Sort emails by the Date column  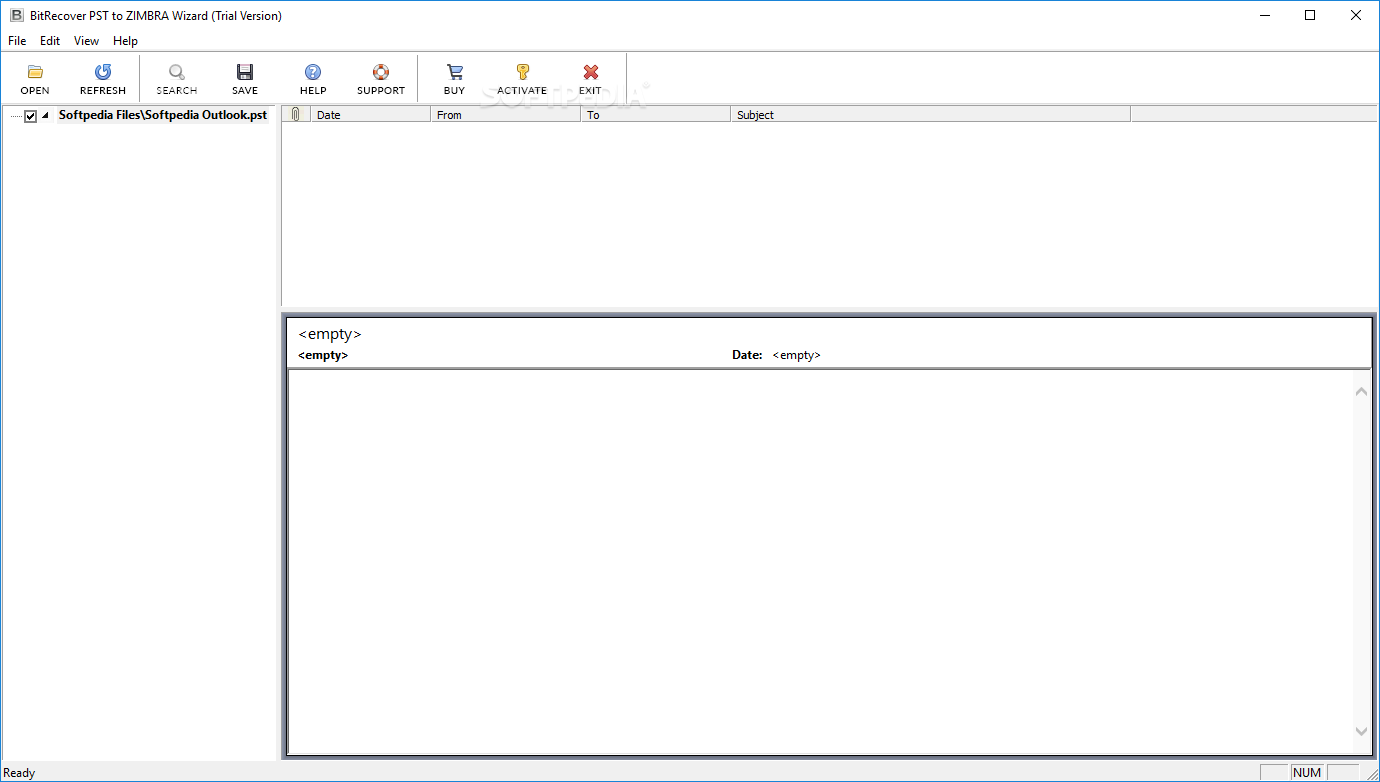pos(370,114)
